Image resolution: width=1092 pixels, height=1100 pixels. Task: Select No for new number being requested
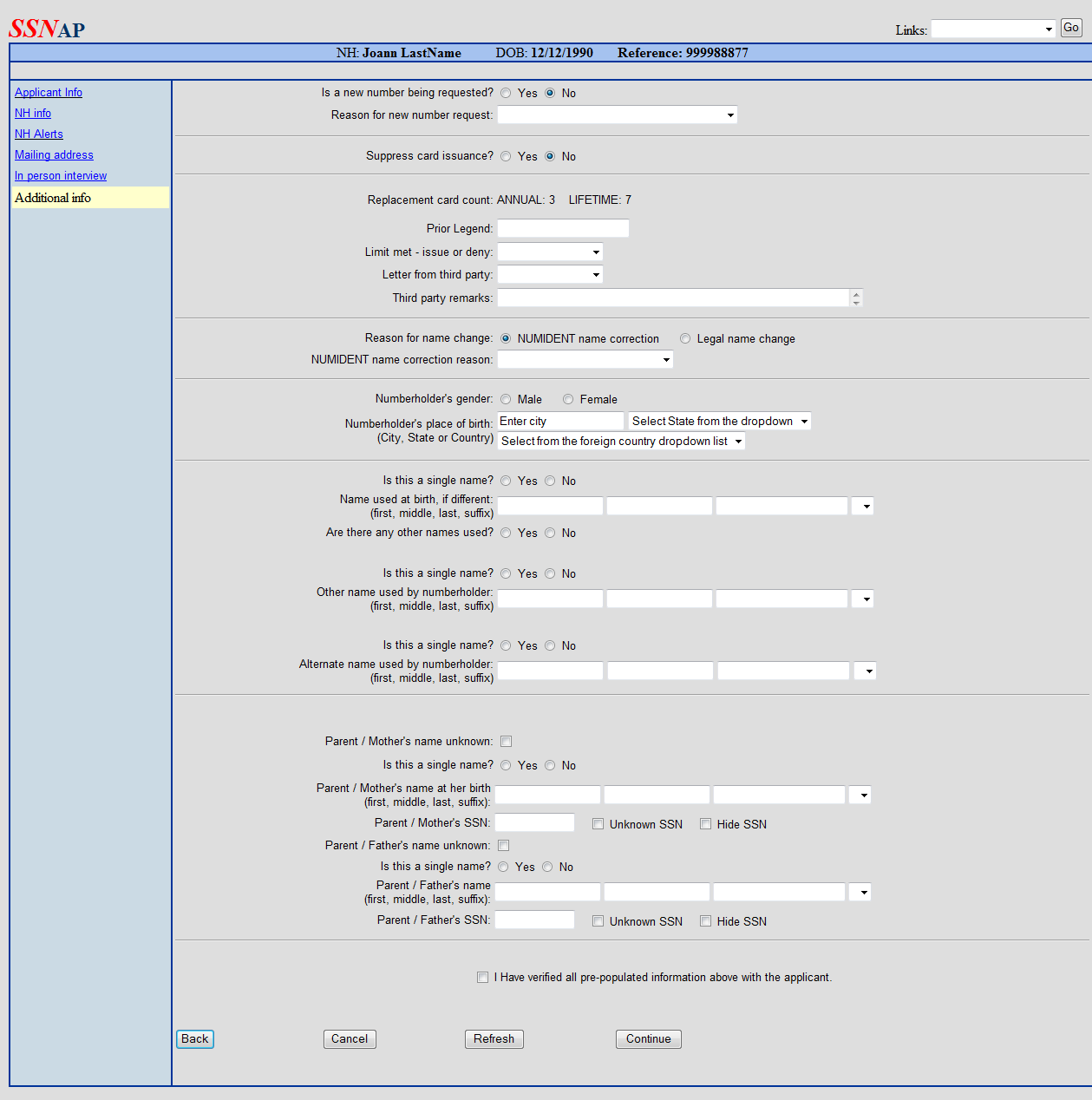pos(550,93)
